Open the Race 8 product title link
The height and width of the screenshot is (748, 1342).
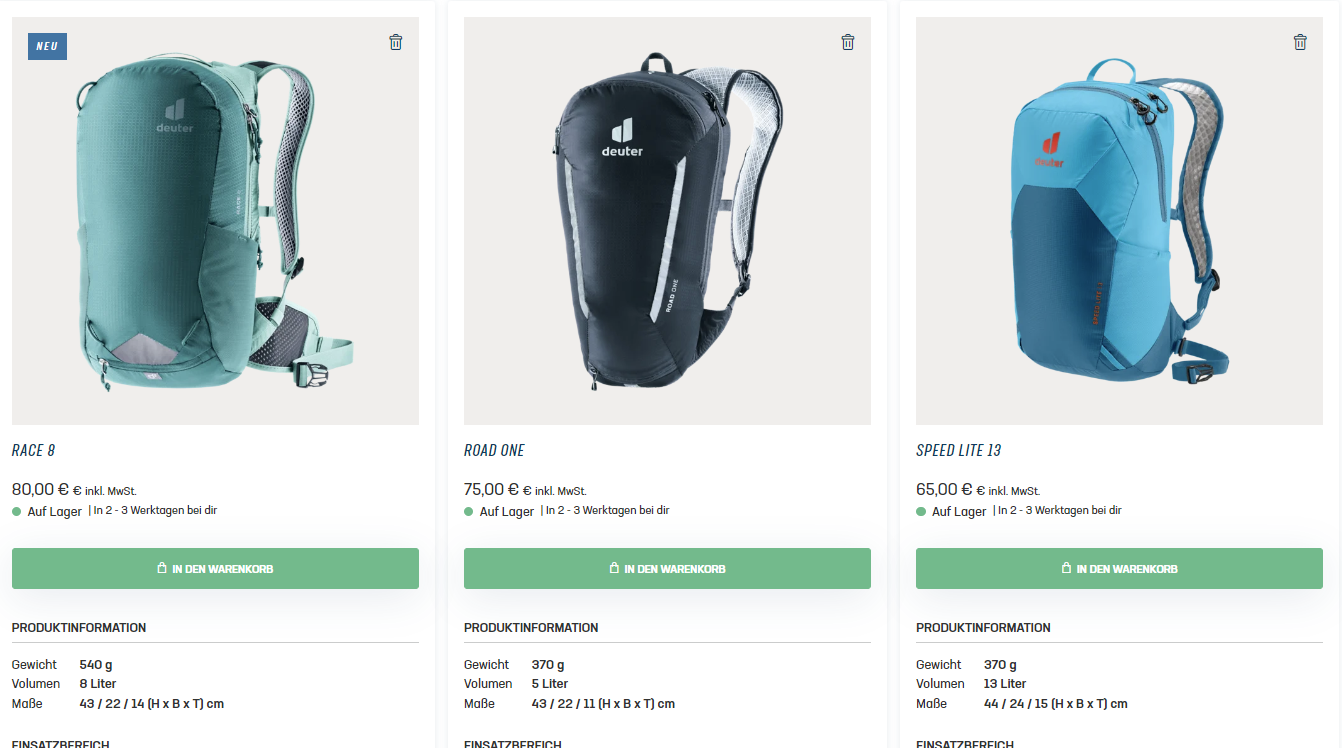(x=33, y=450)
